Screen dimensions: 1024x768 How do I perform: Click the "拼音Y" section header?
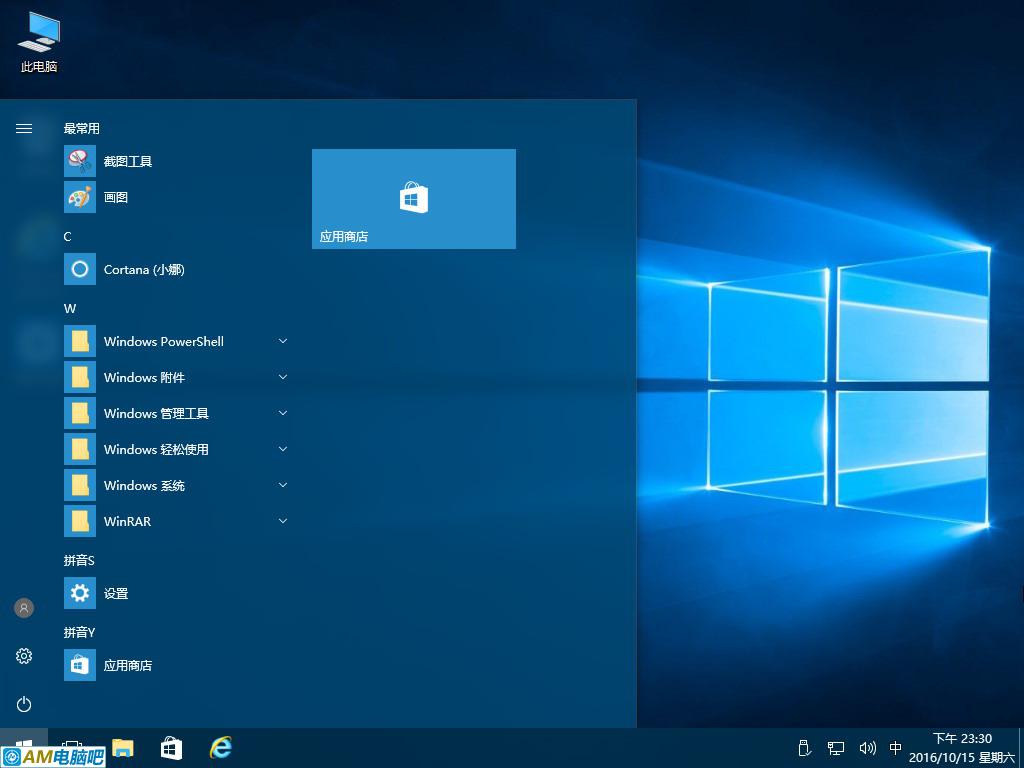pos(79,632)
